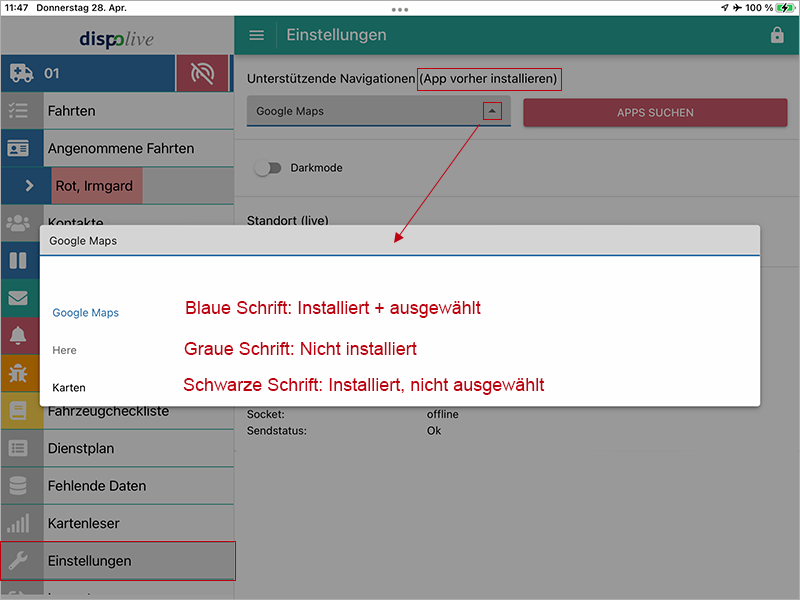Open notifications via red bell icon
800x600 pixels.
[x=18, y=335]
